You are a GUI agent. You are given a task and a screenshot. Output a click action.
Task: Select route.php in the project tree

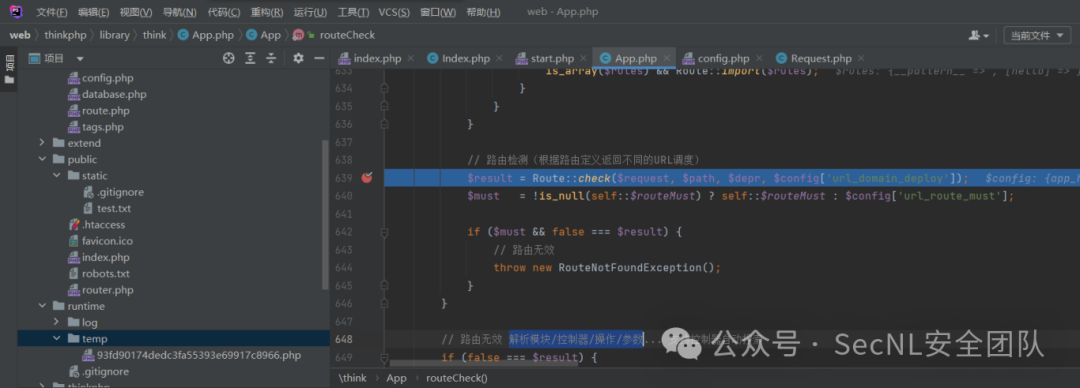[x=98, y=110]
